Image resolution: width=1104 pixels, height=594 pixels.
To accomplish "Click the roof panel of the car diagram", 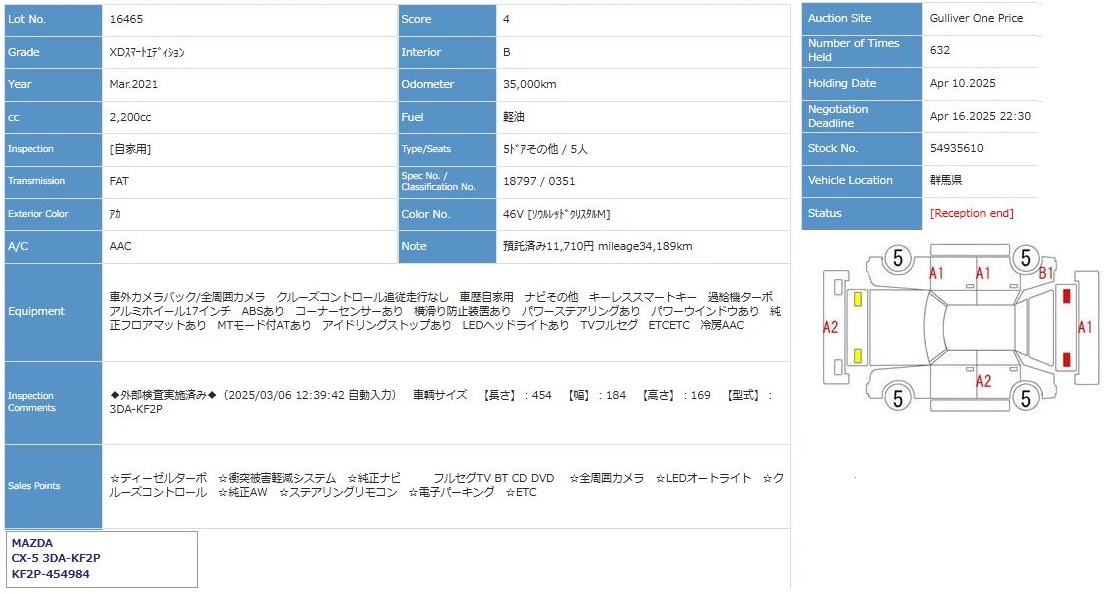I will [x=980, y=328].
